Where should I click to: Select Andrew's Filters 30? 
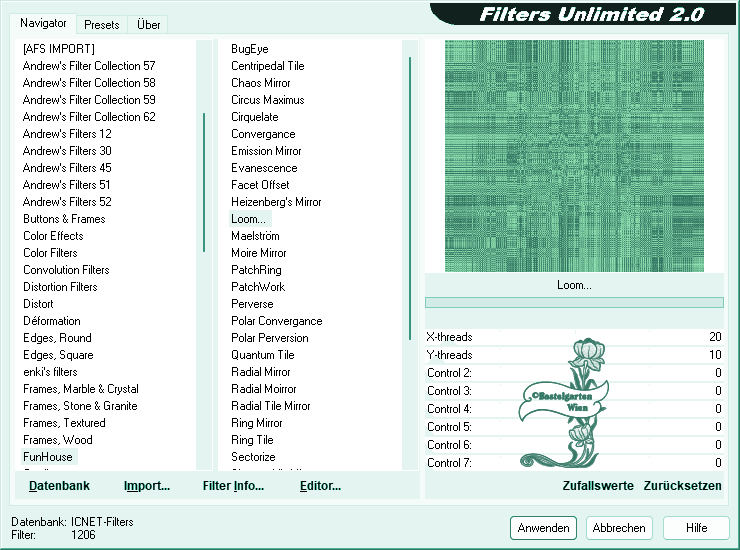[67, 151]
